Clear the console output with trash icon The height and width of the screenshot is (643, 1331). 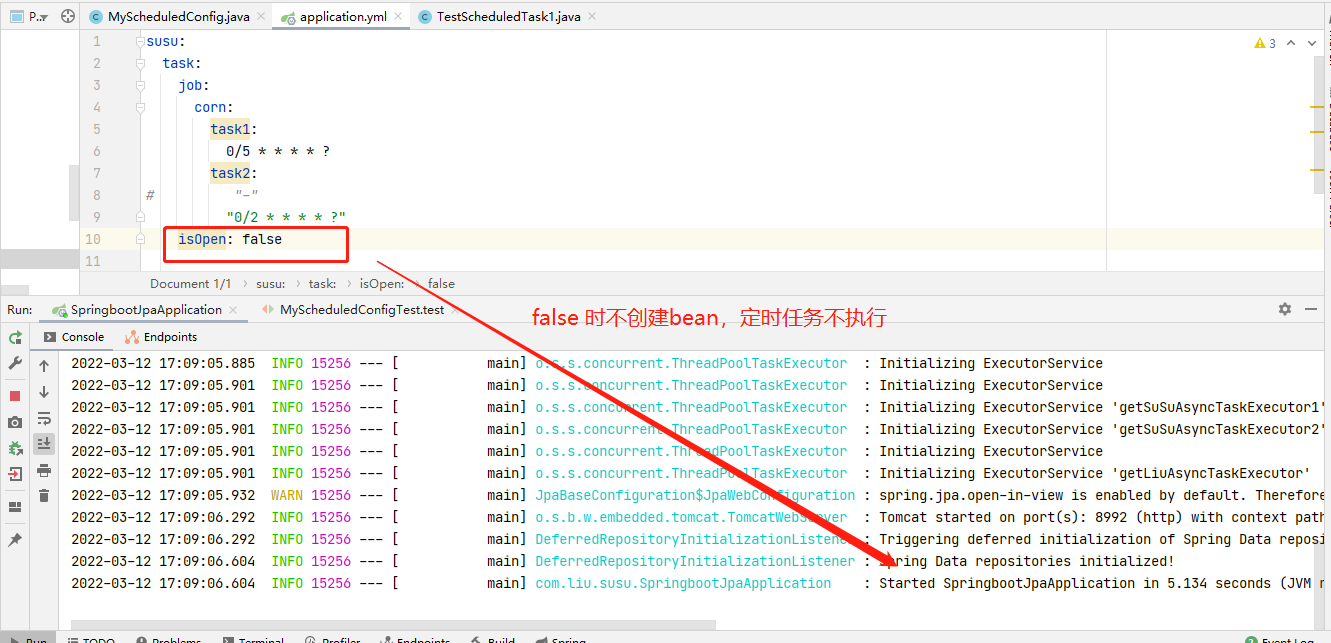[42, 496]
